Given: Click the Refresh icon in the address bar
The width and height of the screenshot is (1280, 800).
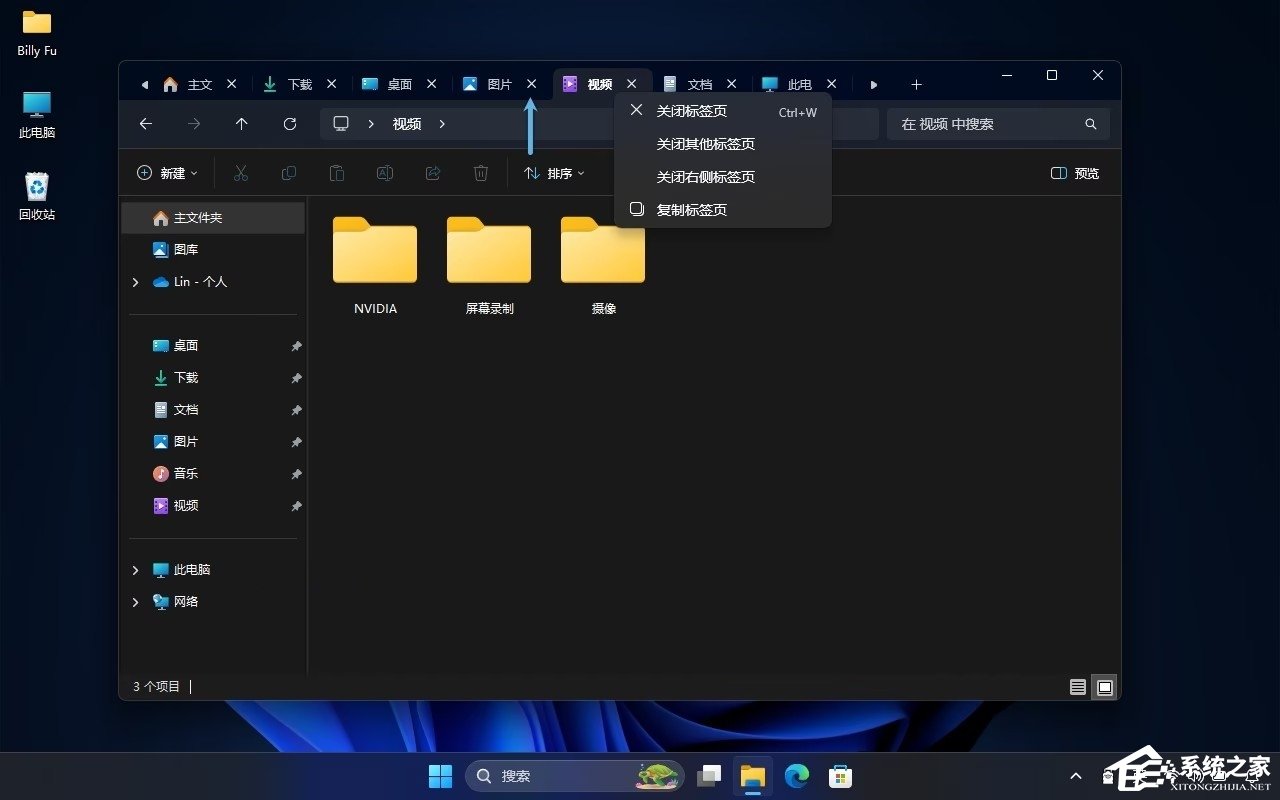Looking at the screenshot, I should pos(290,123).
